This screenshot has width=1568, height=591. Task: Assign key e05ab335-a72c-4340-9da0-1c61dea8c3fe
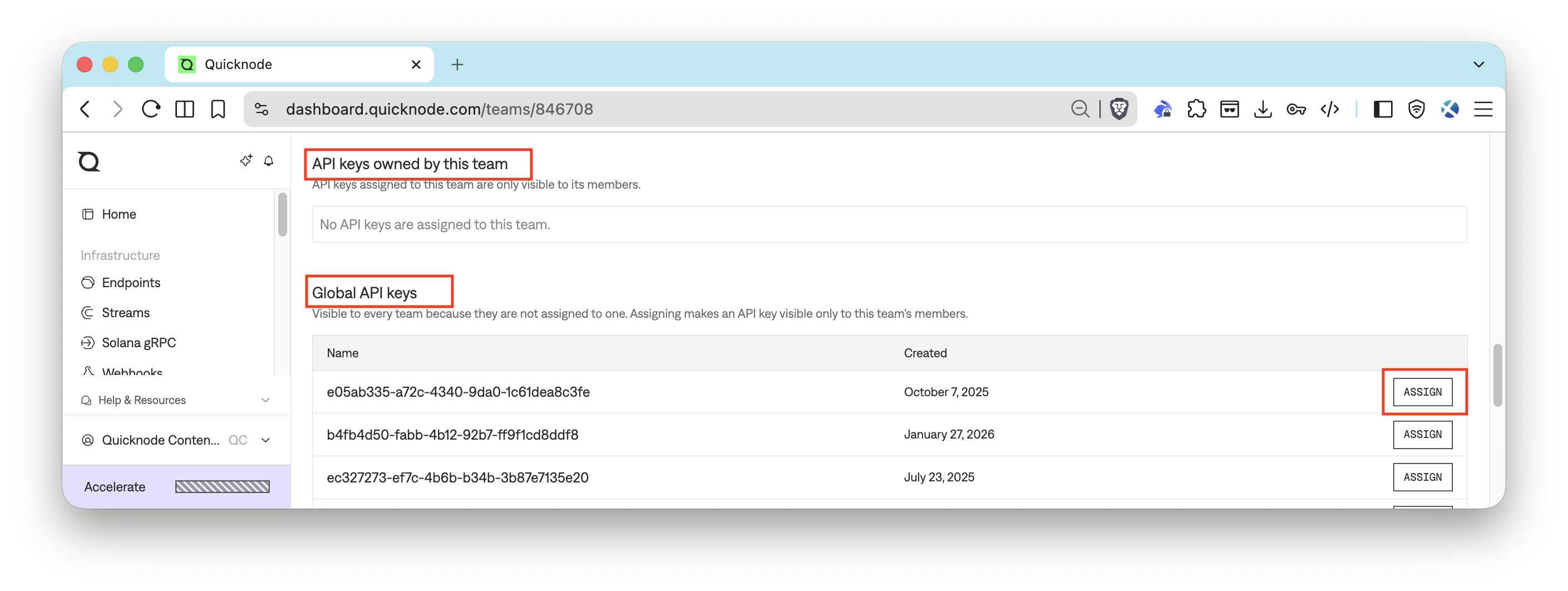tap(1422, 391)
